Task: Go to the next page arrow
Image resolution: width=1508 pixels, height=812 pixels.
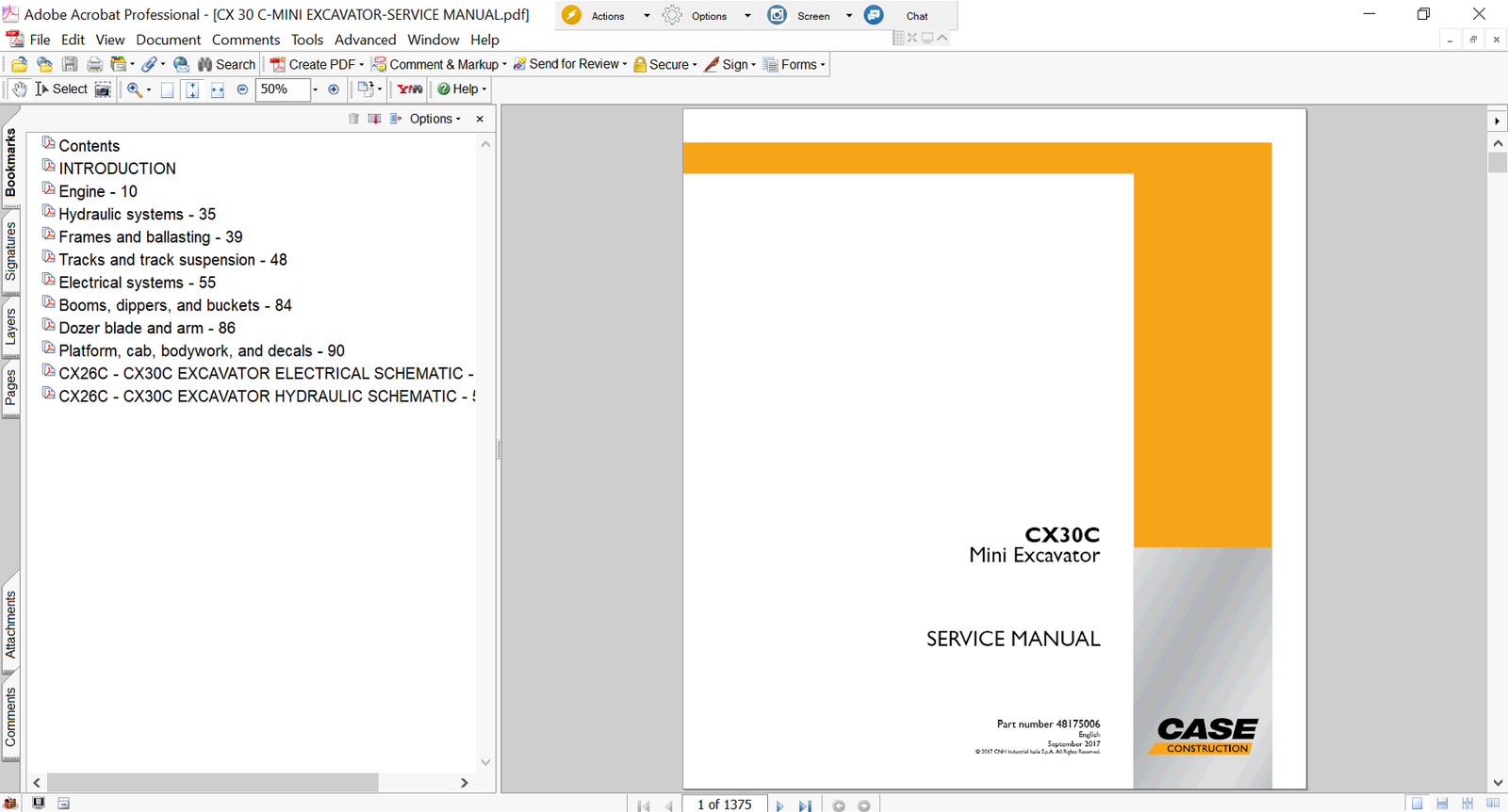Action: (779, 805)
